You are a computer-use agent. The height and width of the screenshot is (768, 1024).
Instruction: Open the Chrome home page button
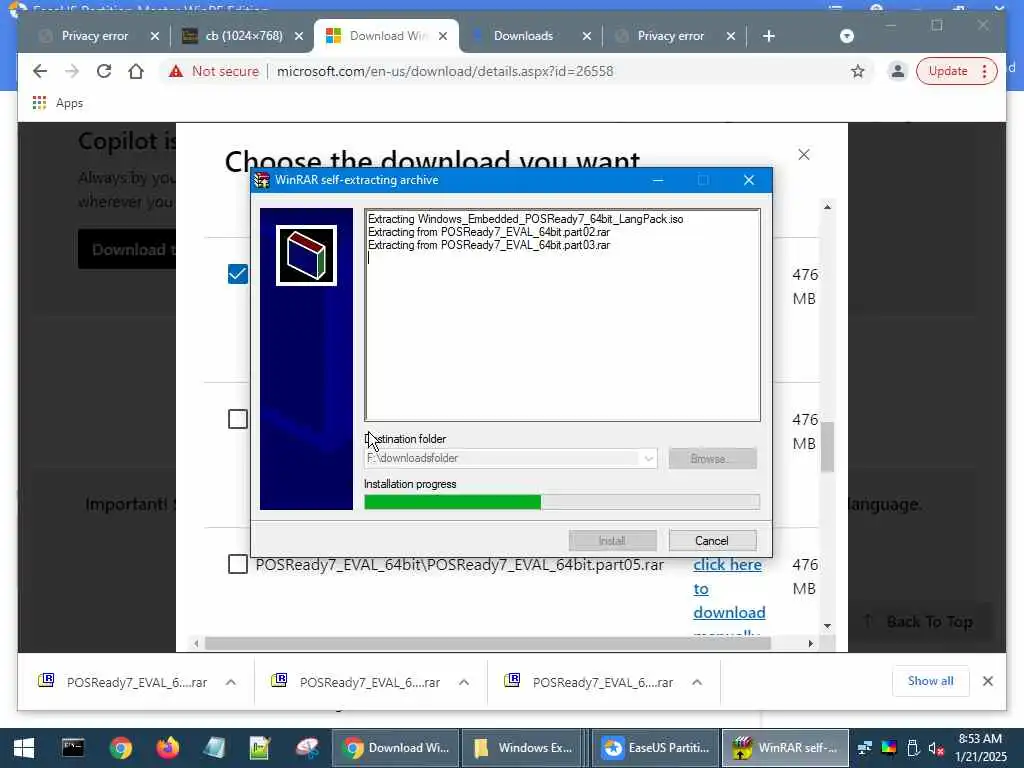[136, 71]
